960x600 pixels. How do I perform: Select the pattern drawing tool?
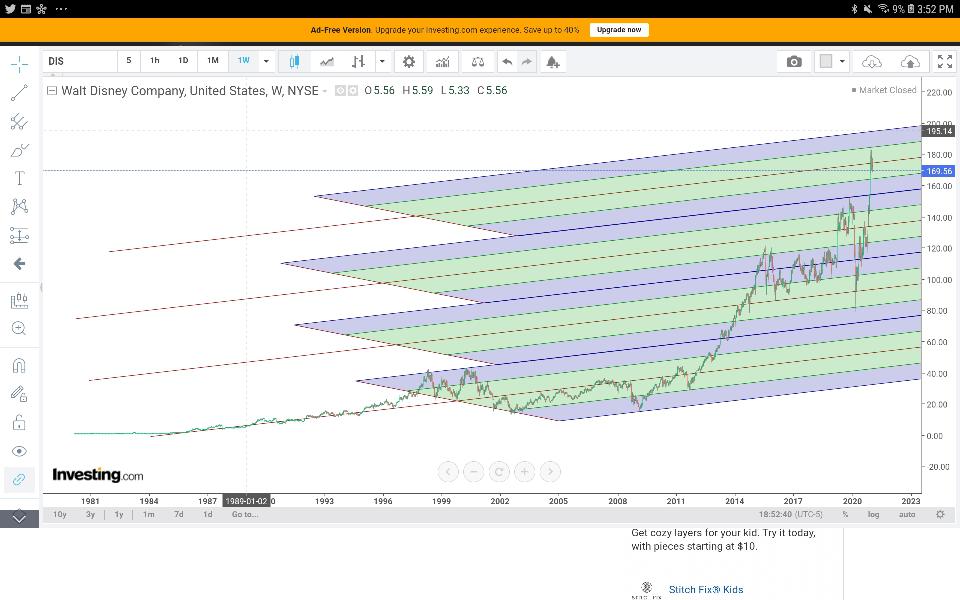(19, 206)
